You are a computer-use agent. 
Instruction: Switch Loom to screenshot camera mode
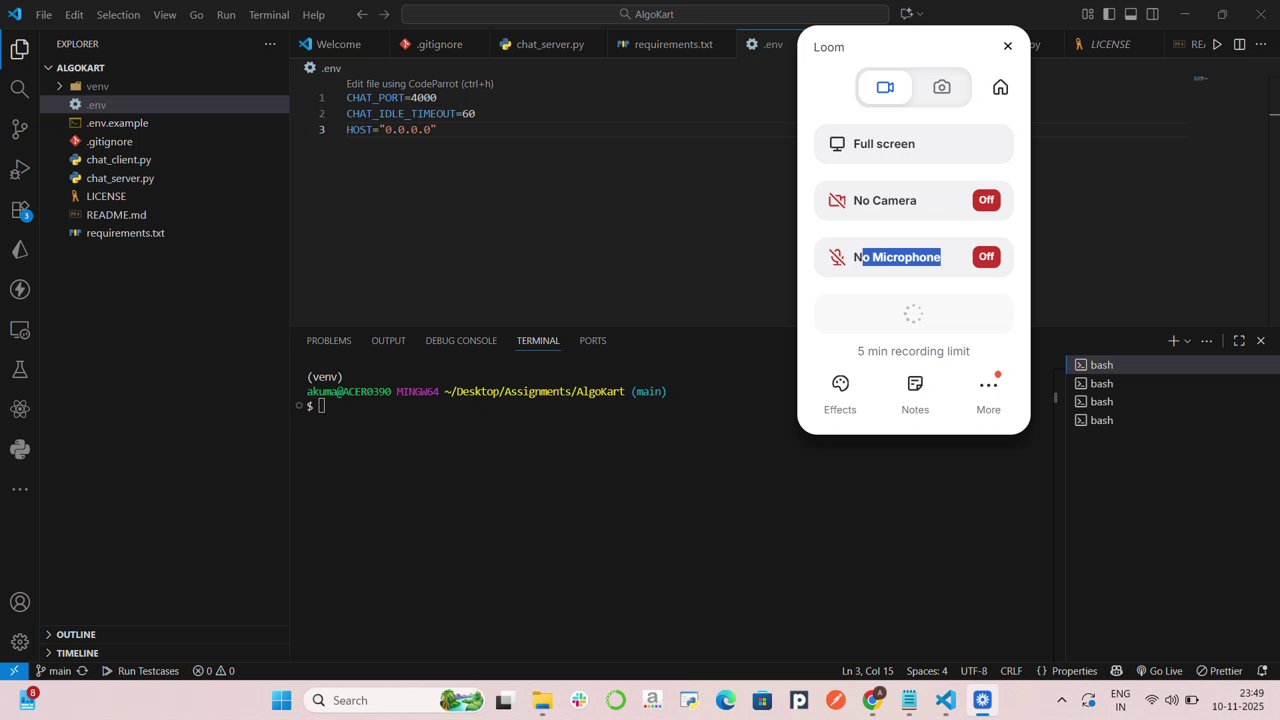tap(942, 87)
